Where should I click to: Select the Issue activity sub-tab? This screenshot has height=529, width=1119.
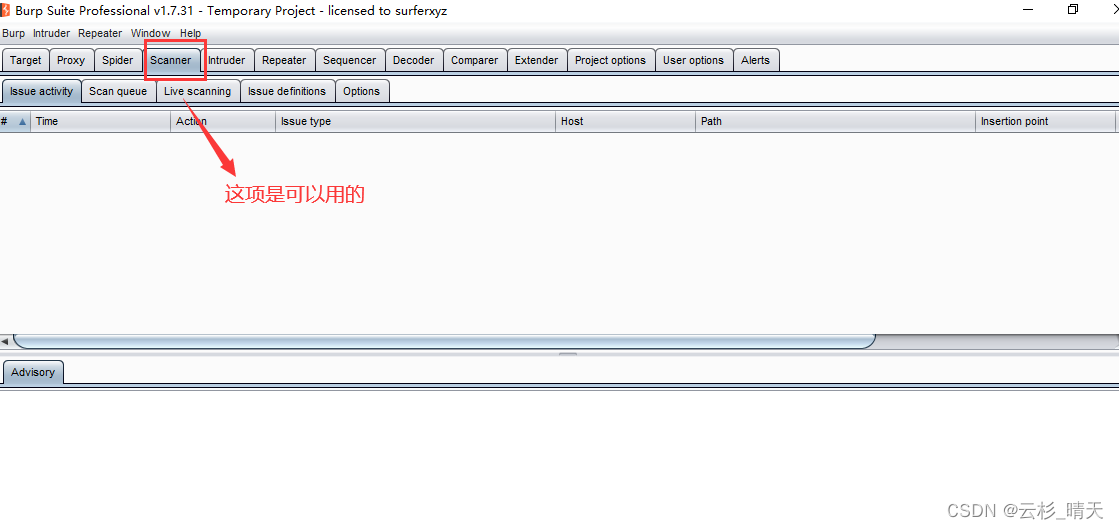[41, 91]
